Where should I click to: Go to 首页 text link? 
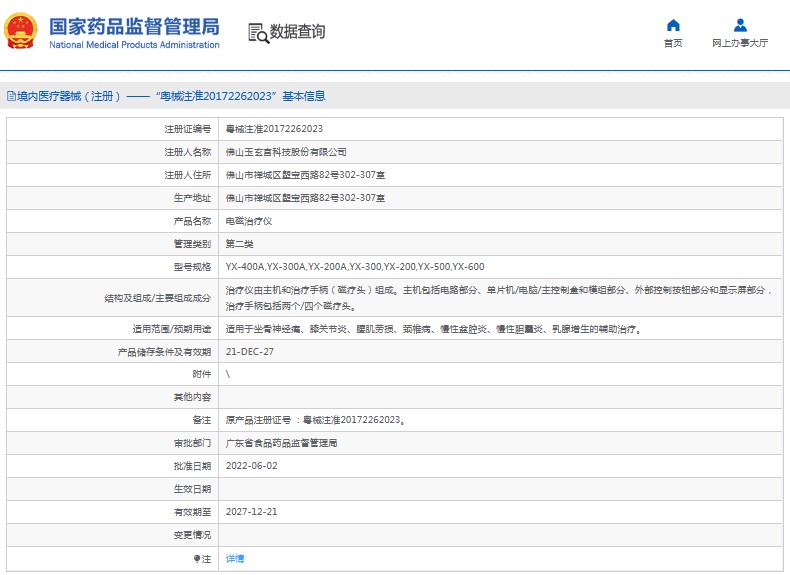(673, 43)
